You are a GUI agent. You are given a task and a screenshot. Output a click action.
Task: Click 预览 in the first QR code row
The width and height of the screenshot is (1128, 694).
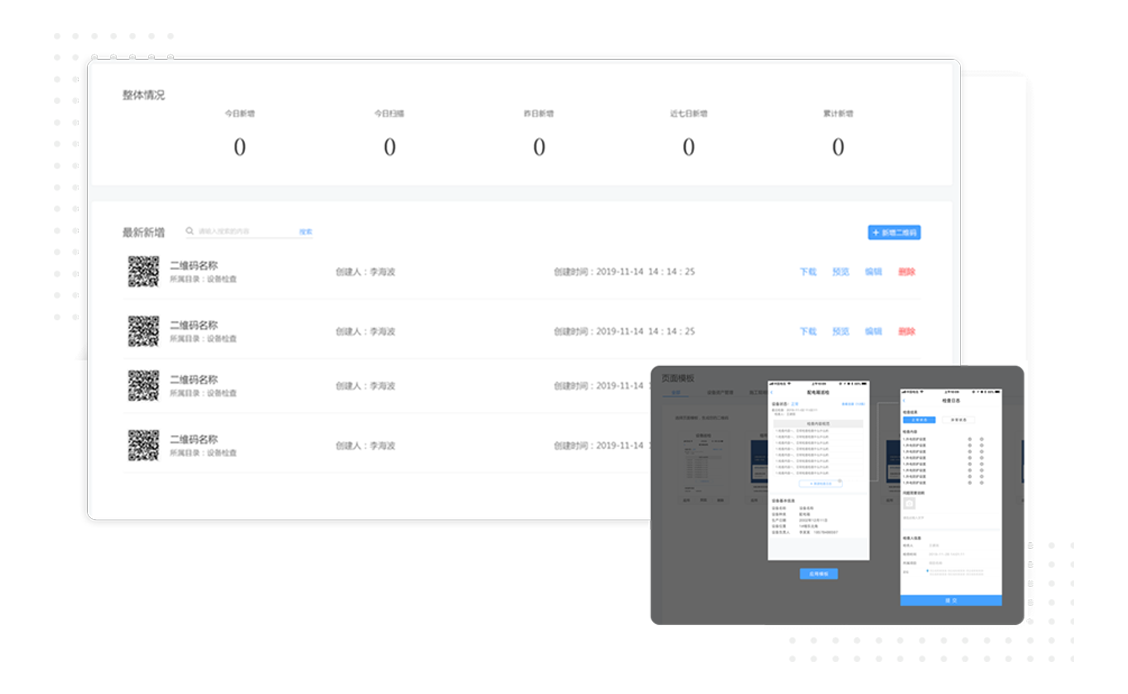840,272
